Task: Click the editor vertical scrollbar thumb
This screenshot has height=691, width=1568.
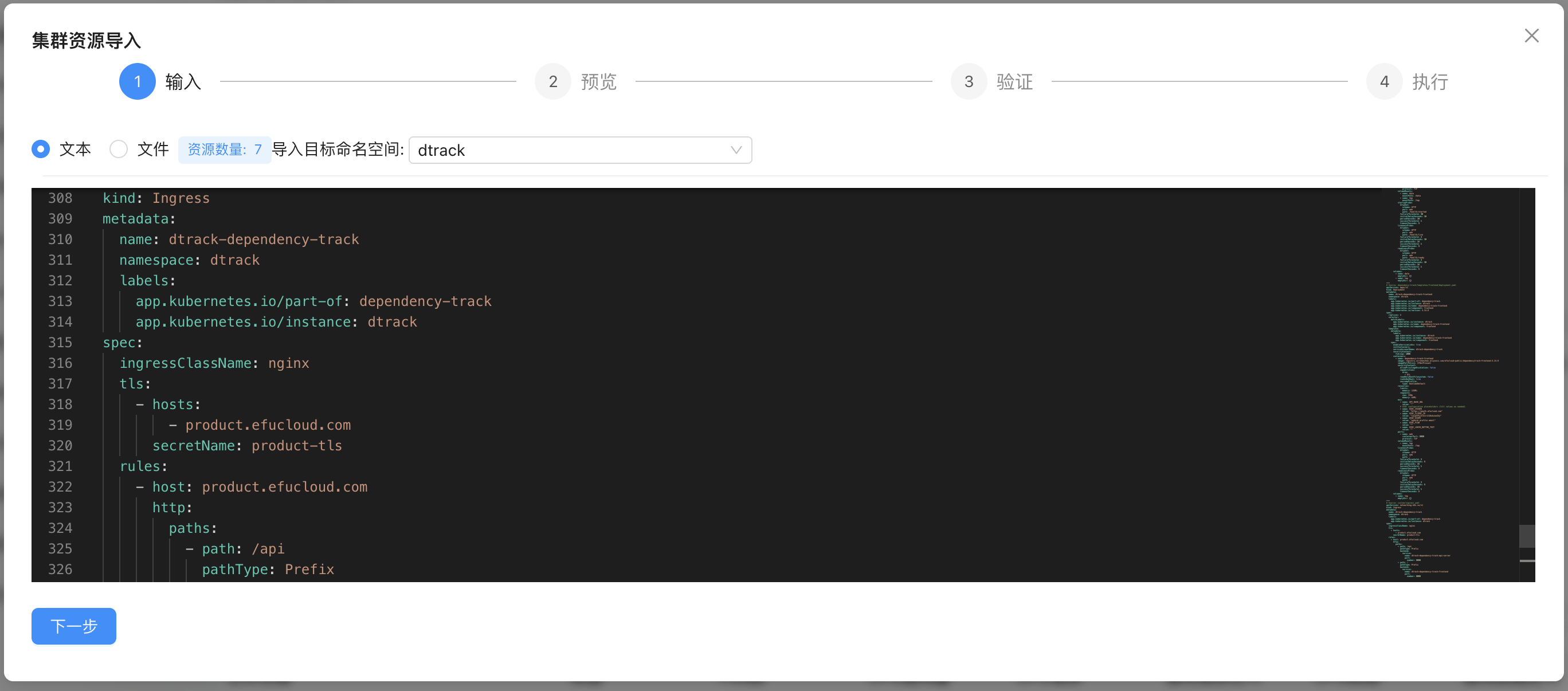Action: click(1526, 536)
